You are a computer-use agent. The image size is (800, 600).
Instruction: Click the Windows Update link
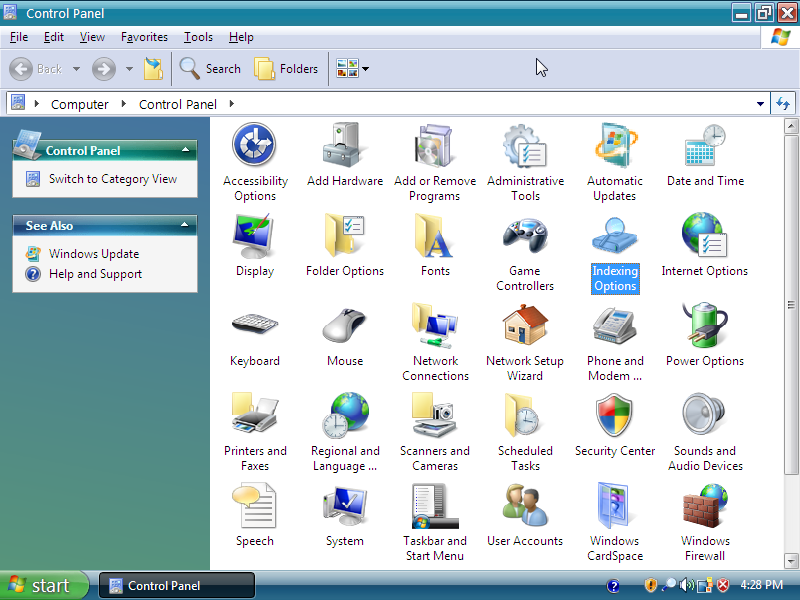point(94,254)
